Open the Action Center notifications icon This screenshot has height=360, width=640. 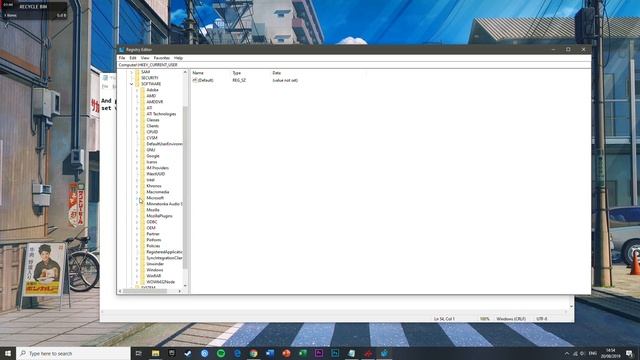pyautogui.click(x=629, y=353)
